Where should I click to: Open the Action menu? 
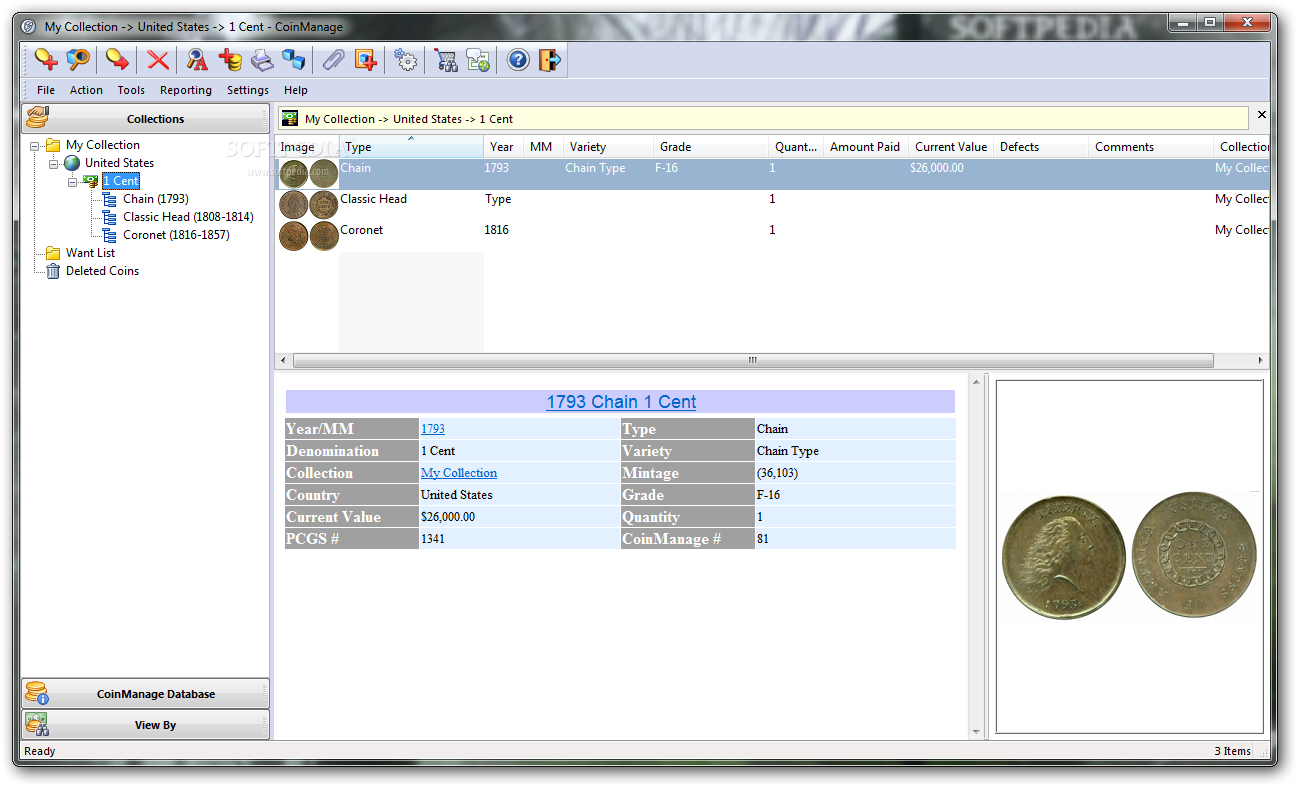tap(86, 90)
